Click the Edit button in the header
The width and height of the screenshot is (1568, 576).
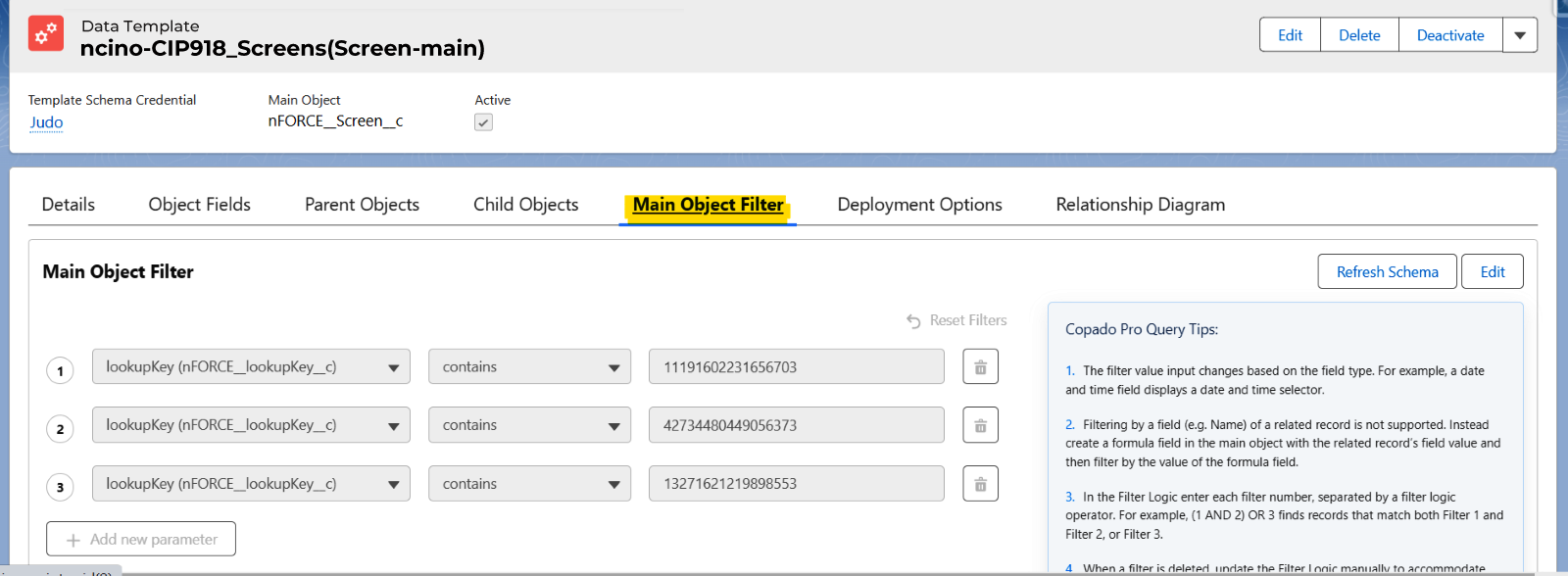tap(1290, 35)
